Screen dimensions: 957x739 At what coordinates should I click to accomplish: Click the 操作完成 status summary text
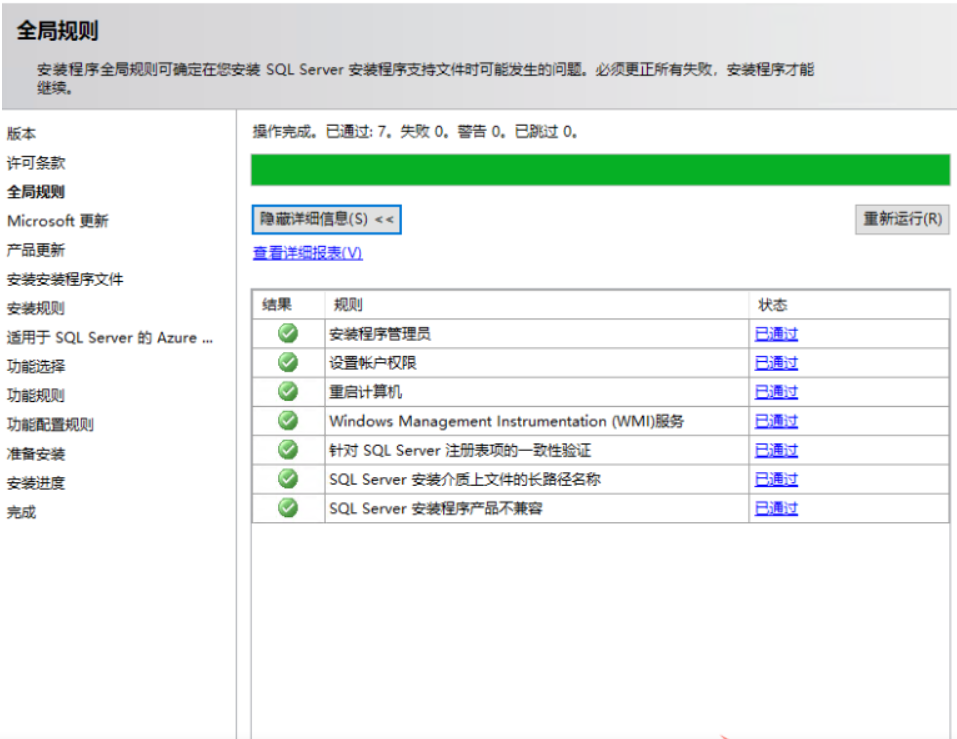415,131
